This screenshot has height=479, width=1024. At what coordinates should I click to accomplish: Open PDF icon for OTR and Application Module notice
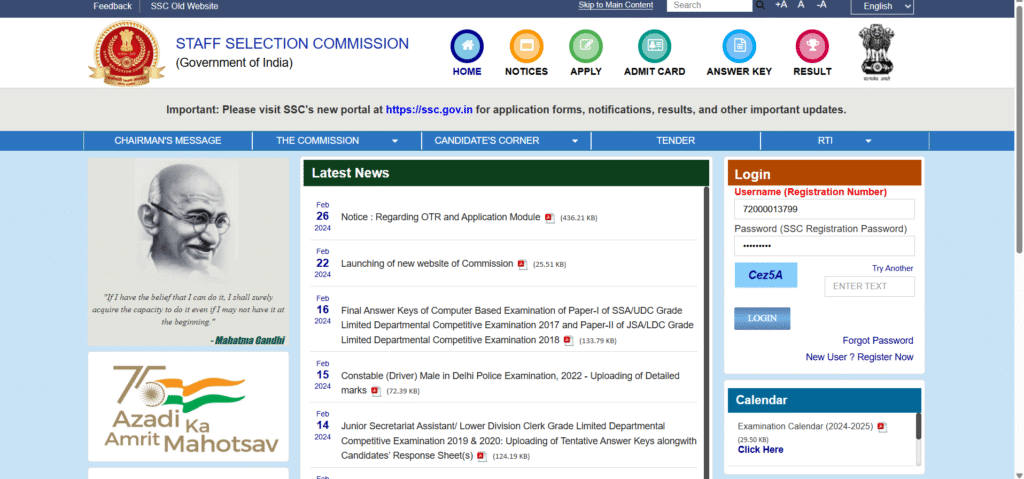pyautogui.click(x=550, y=218)
